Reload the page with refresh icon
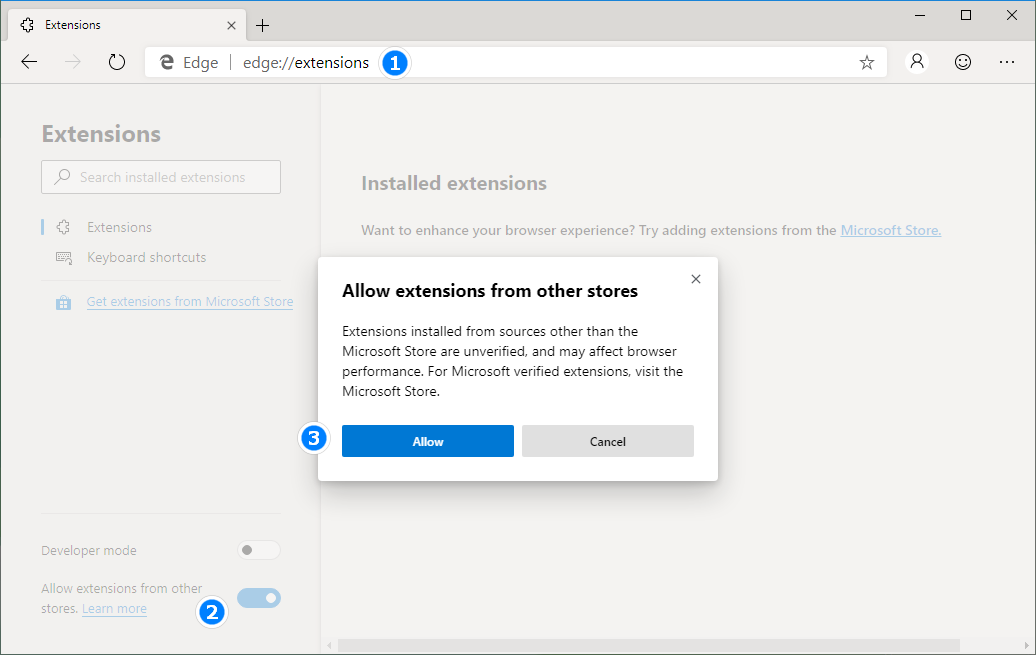The width and height of the screenshot is (1036, 655). point(117,62)
